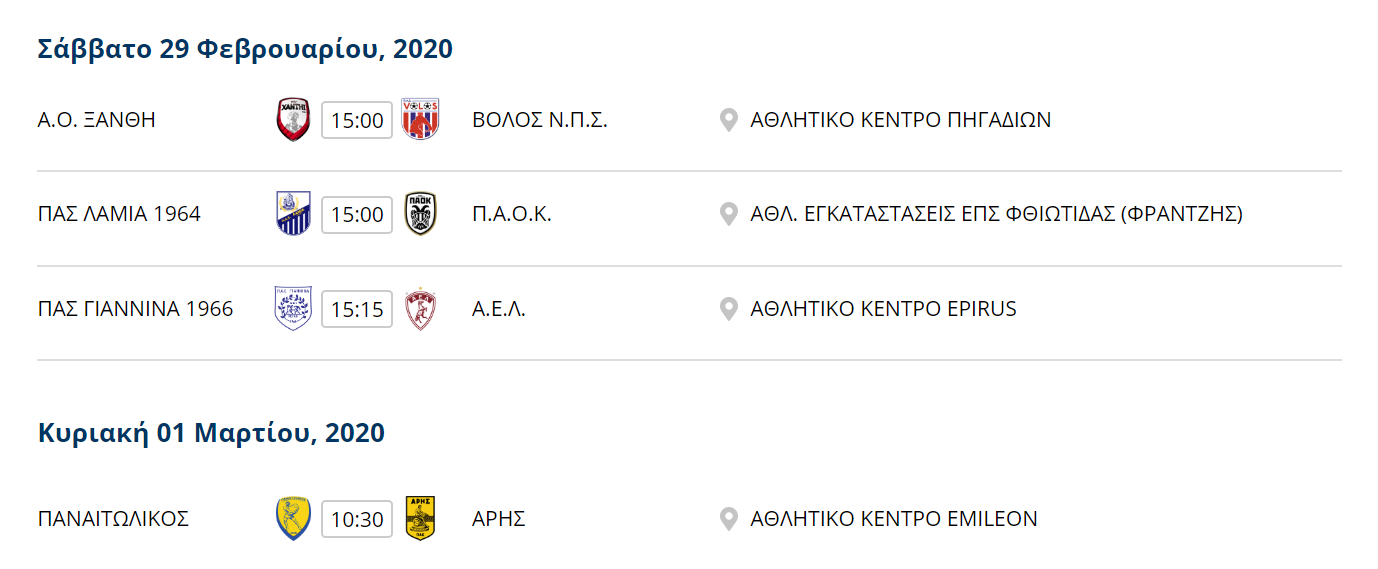The image size is (1378, 569).
Task: Open the ΠΑΣ ΛΑΜΙΑ 1964 crest
Action: [x=293, y=213]
